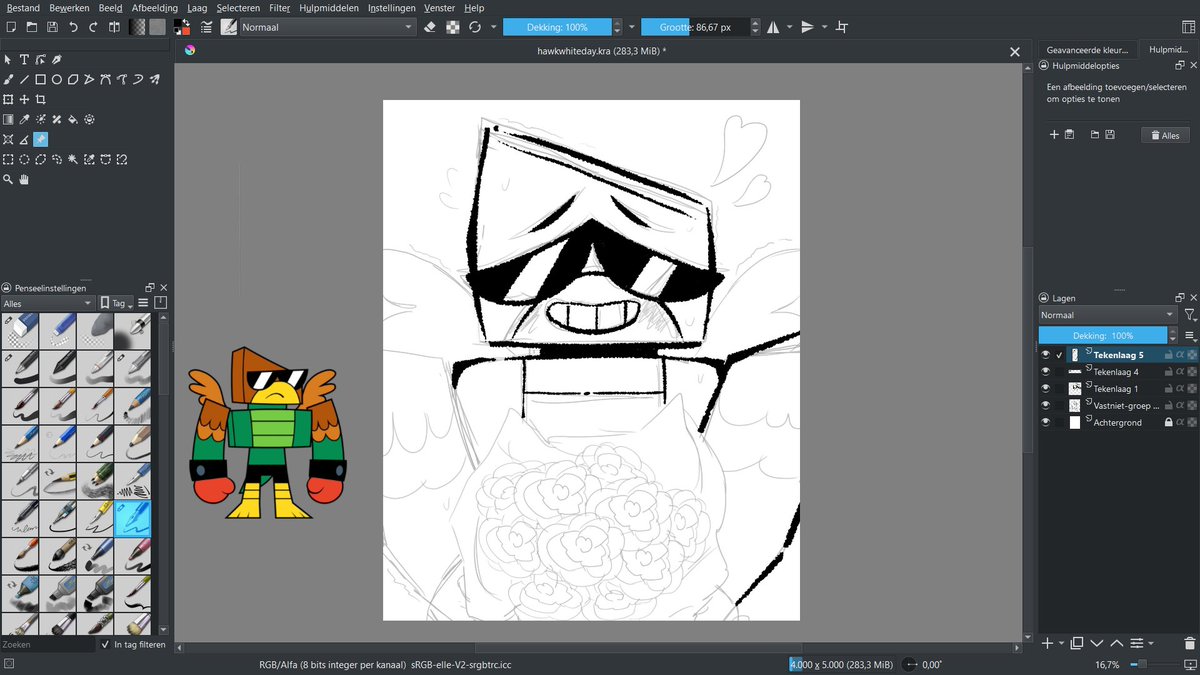1200x675 pixels.
Task: Toggle visibility of Tekenlaag 4
Action: pyautogui.click(x=1047, y=372)
